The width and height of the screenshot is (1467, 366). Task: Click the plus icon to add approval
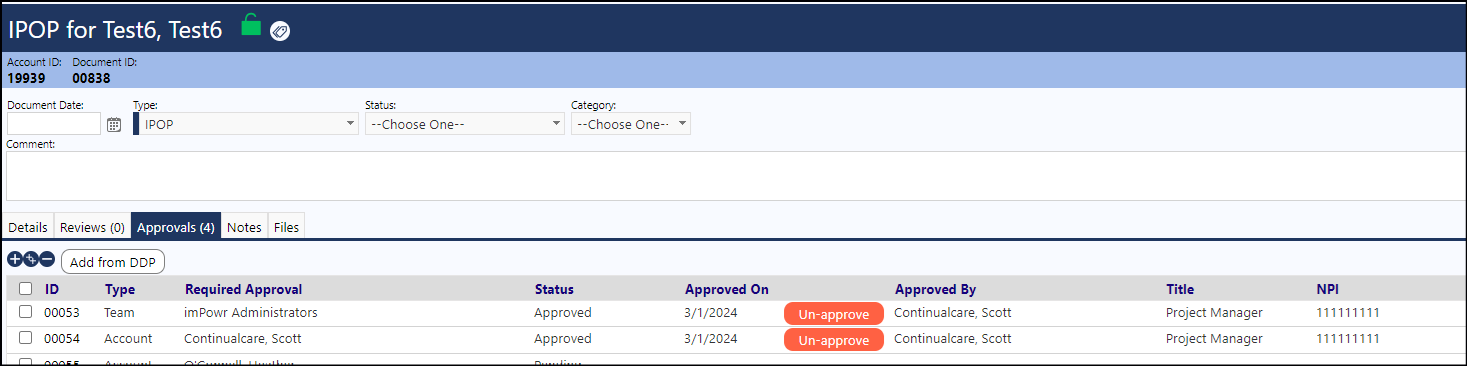tap(15, 260)
